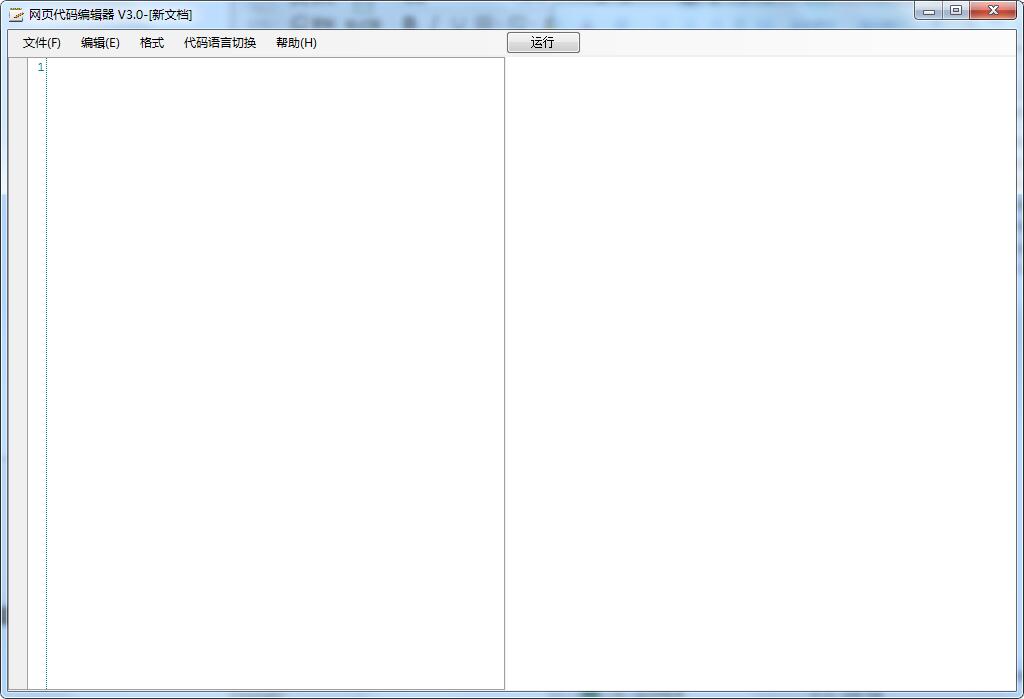Viewport: 1024px width, 699px height.
Task: Click line number 1 in gutter
Action: [x=40, y=67]
